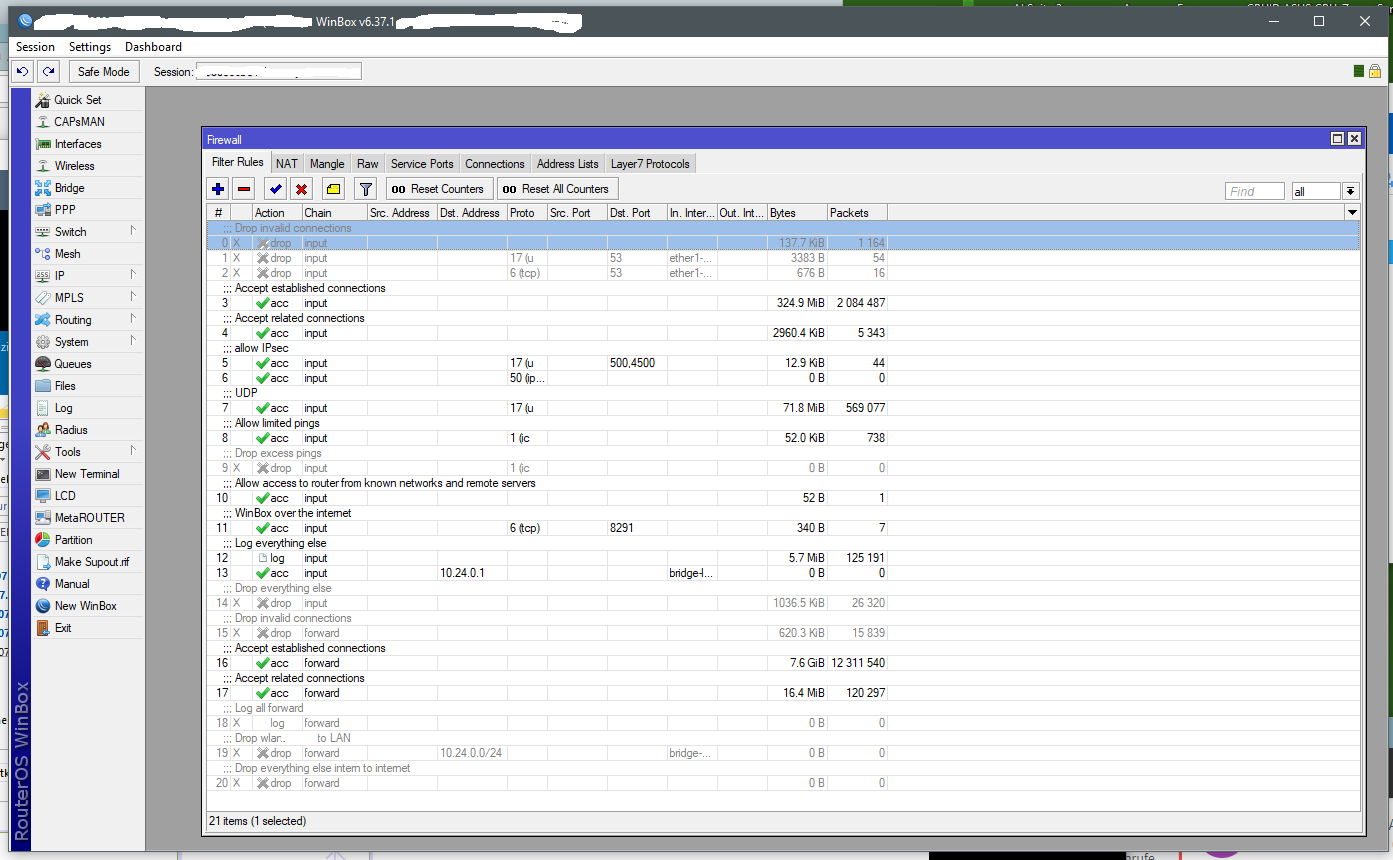
Task: Open the LCD sidebar item
Action: tap(65, 496)
